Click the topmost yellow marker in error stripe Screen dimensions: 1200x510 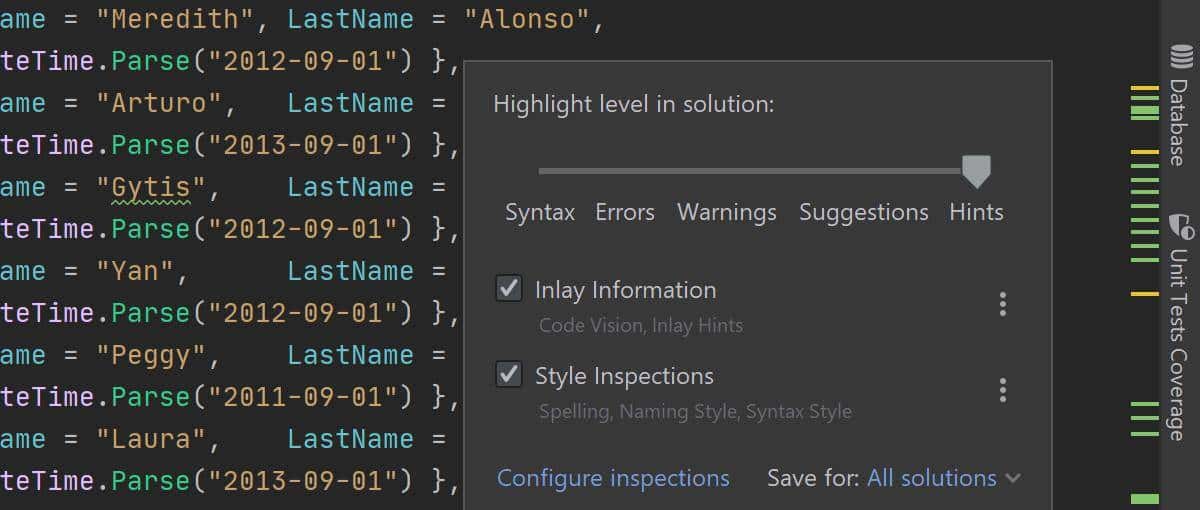1144,90
